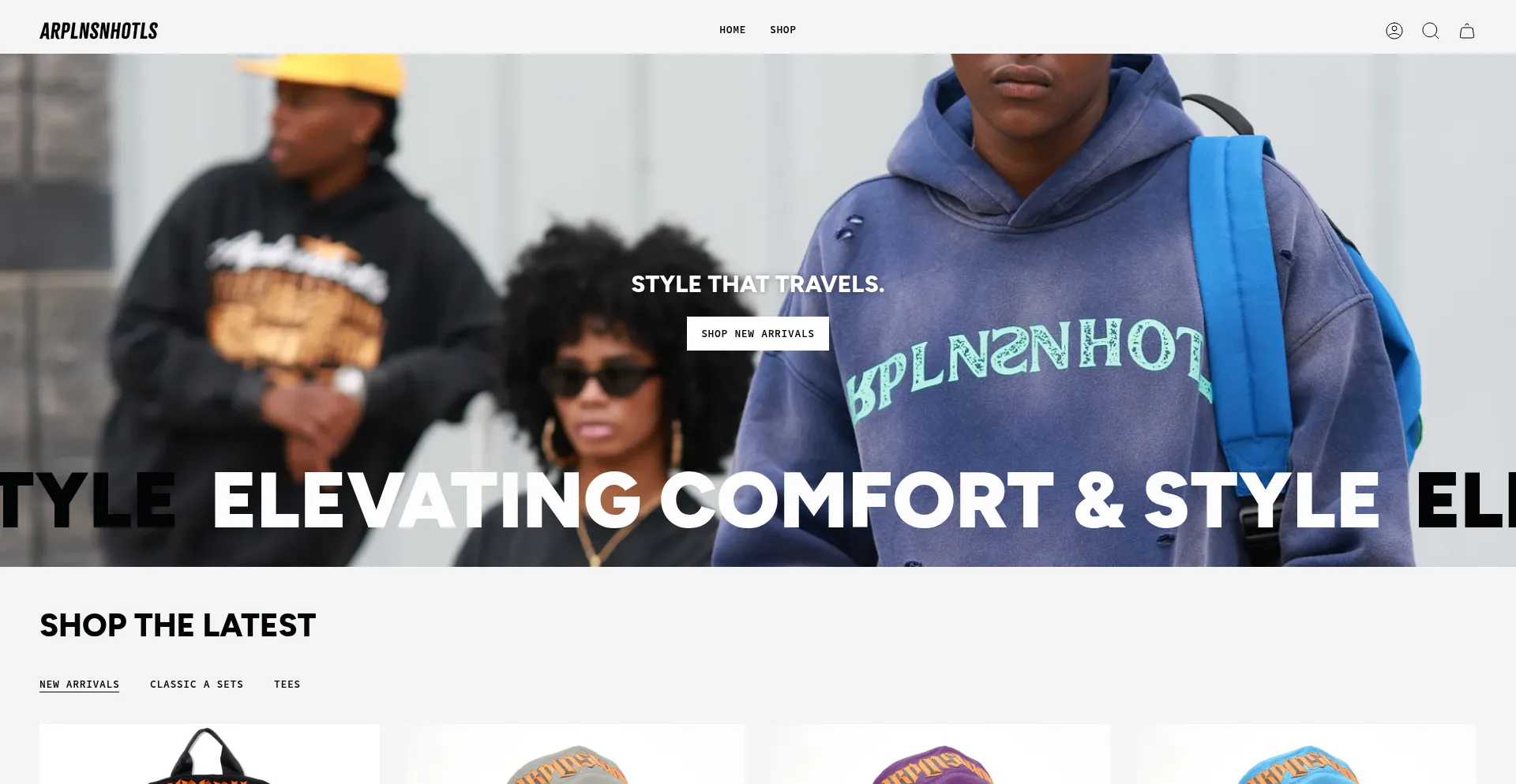
Task: Open the blue hat product thumbnail
Action: 1306,754
